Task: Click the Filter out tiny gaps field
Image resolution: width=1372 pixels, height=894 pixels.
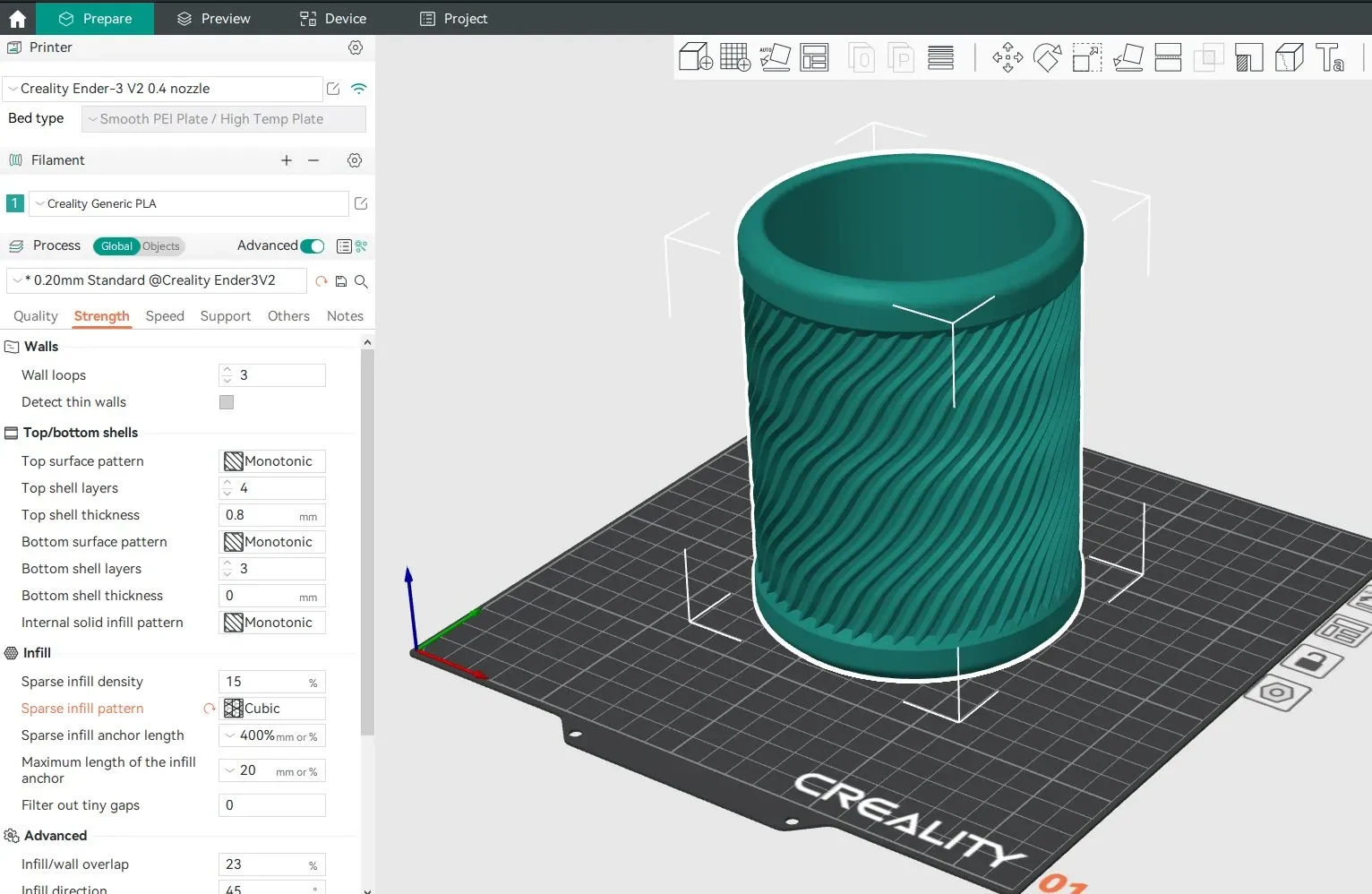Action: [272, 805]
